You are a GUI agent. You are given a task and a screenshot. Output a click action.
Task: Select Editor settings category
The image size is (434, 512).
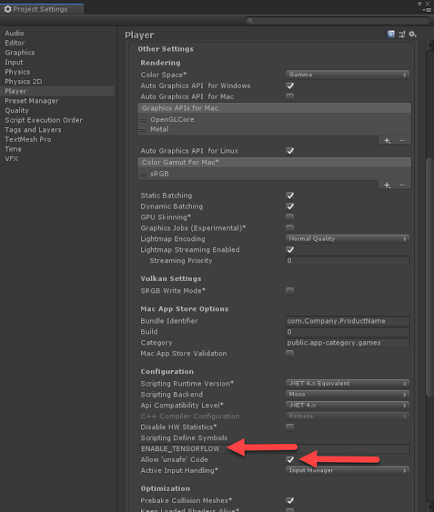pyautogui.click(x=15, y=43)
